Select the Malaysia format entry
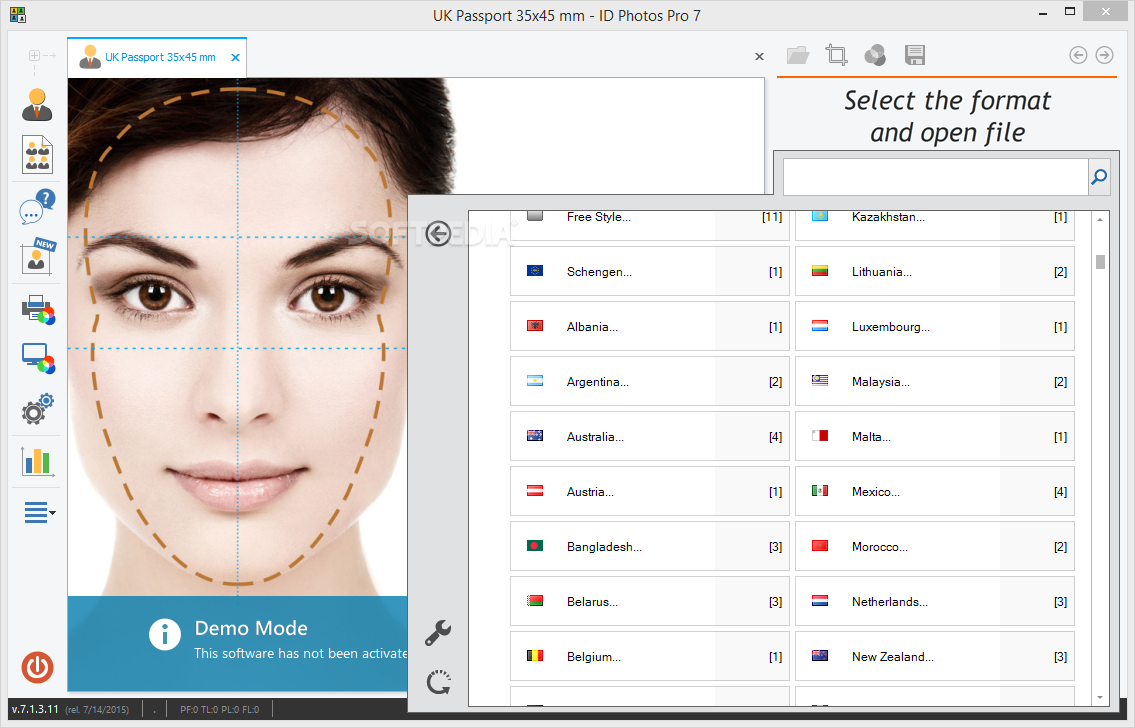Screen dimensions: 1135x728 934,381
